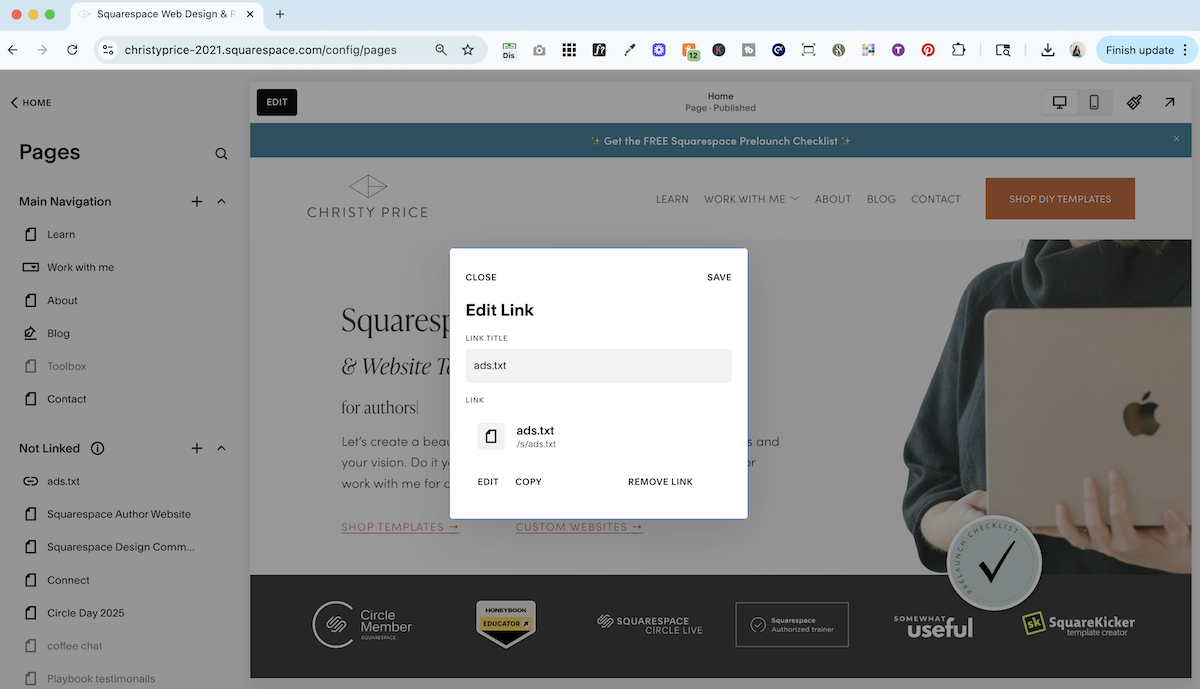Click COPY in Edit Link dialog
Viewport: 1200px width, 689px height.
click(528, 482)
